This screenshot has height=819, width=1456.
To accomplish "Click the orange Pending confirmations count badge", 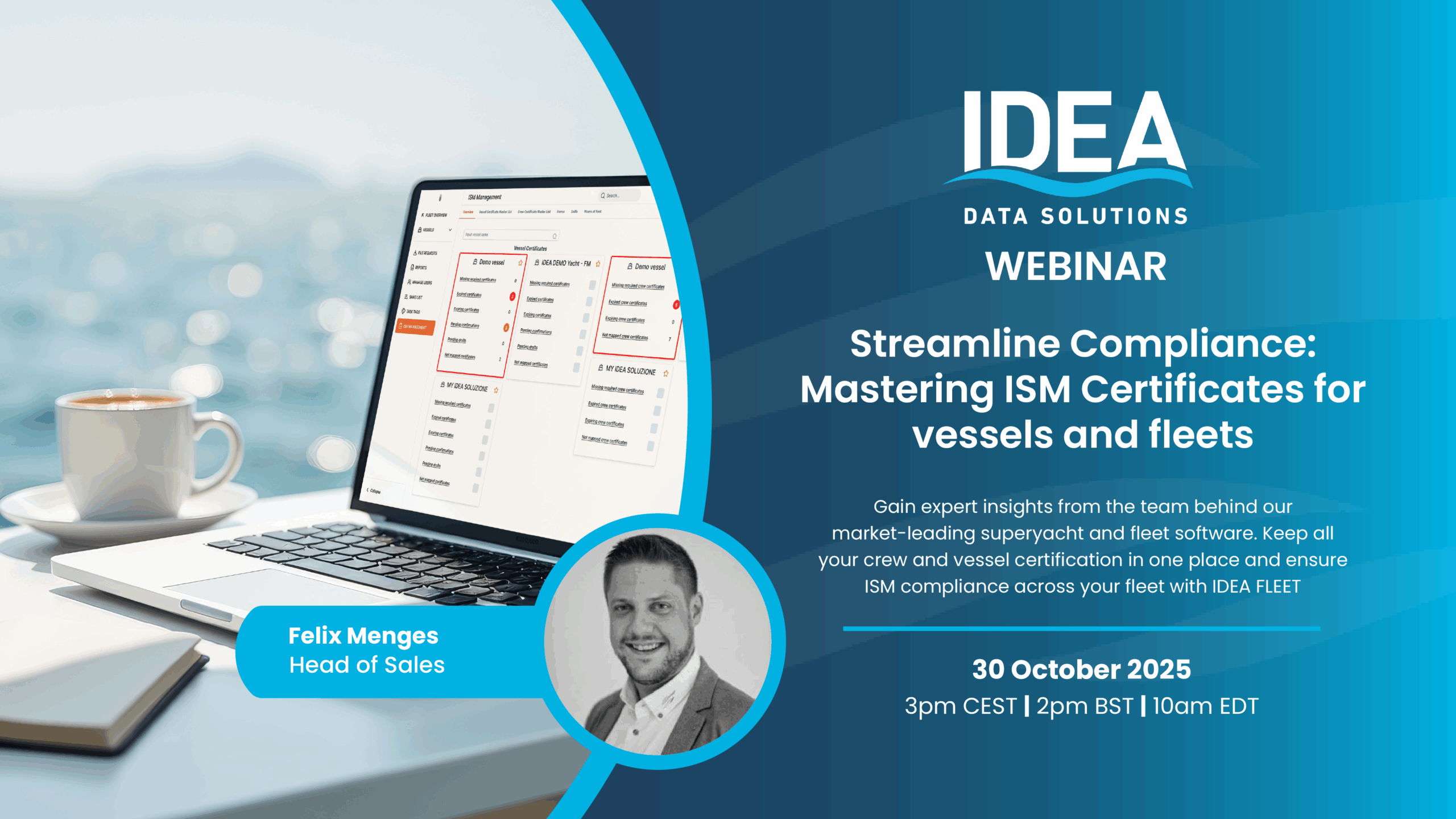I will click(506, 328).
